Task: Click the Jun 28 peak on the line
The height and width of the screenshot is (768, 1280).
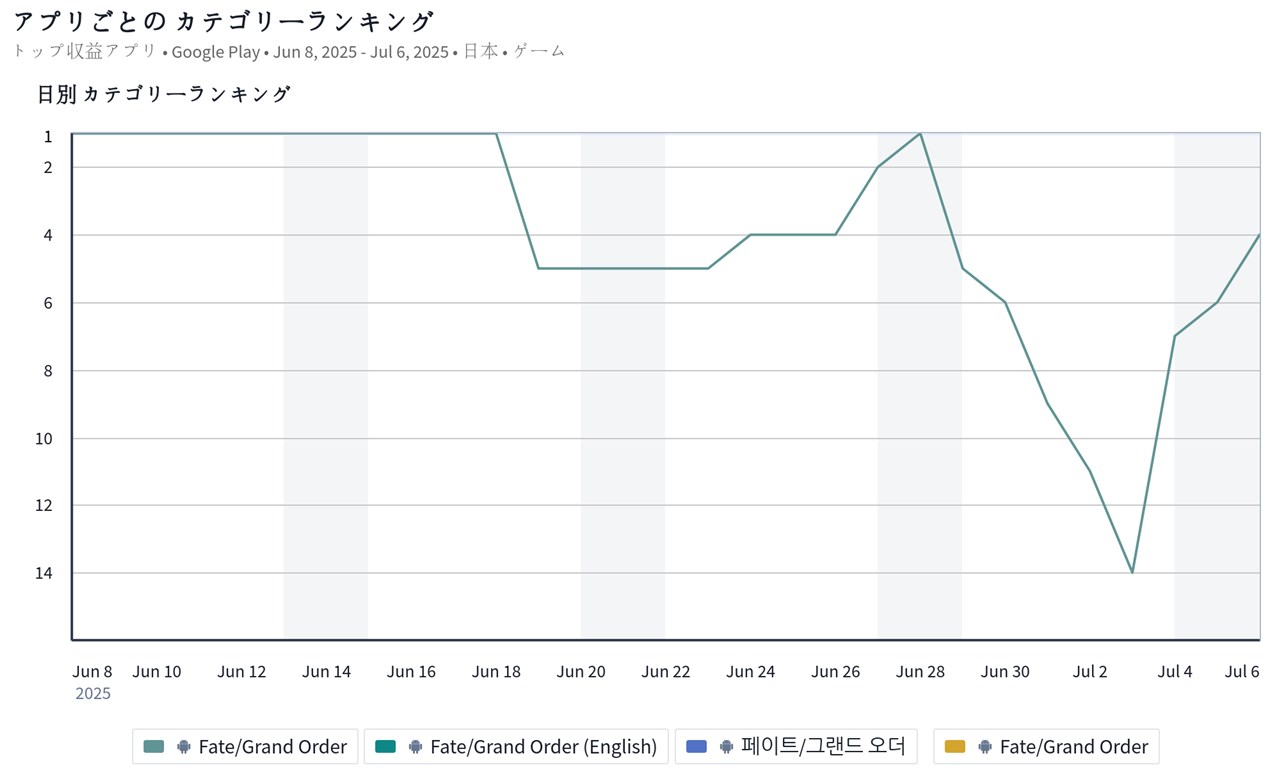Action: coord(920,134)
